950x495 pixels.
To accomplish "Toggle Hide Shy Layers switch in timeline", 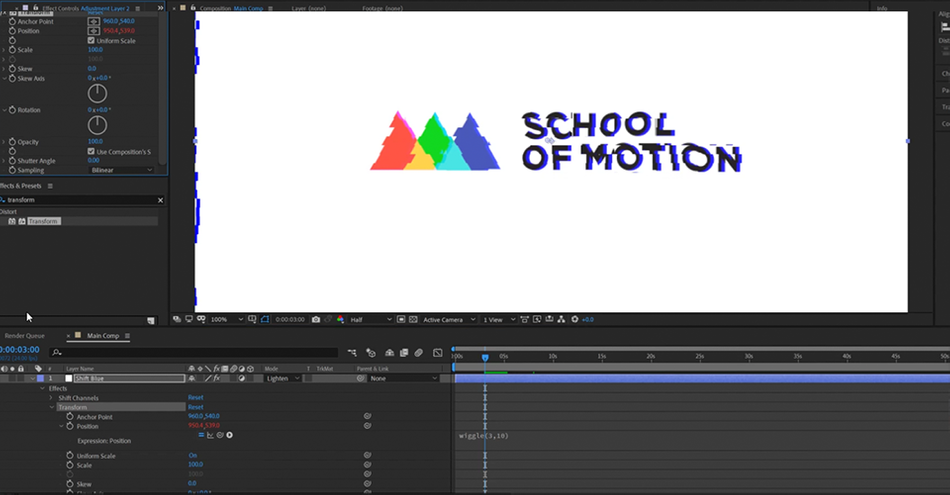I will pos(390,353).
